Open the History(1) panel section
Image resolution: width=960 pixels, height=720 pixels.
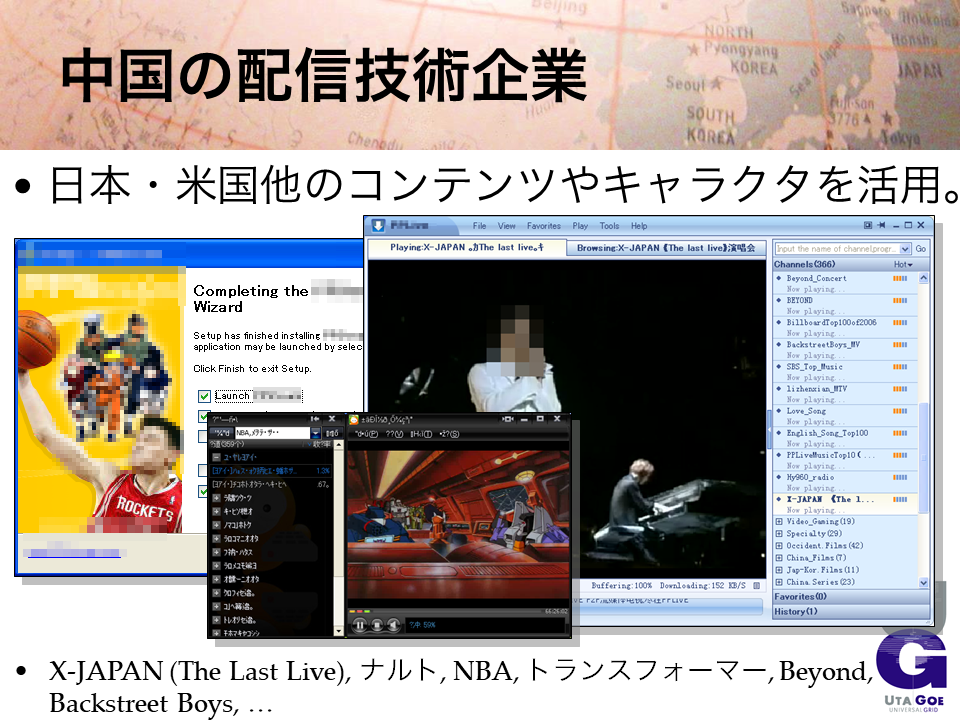pos(851,612)
